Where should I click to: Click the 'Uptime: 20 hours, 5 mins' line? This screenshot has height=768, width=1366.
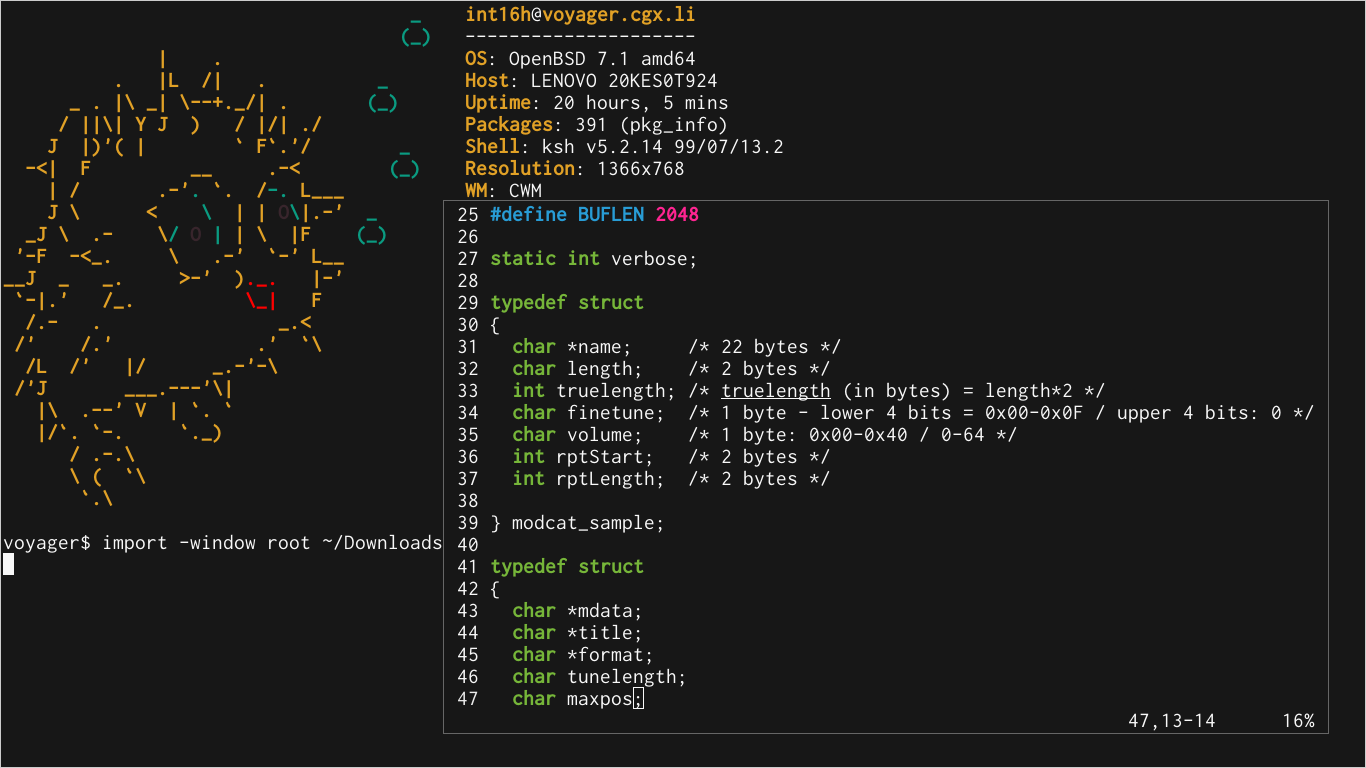(597, 103)
